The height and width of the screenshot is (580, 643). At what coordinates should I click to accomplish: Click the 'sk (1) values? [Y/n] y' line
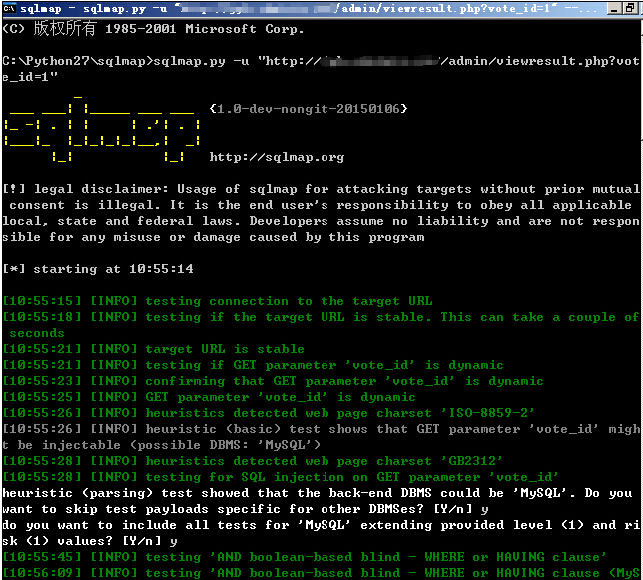pos(90,541)
